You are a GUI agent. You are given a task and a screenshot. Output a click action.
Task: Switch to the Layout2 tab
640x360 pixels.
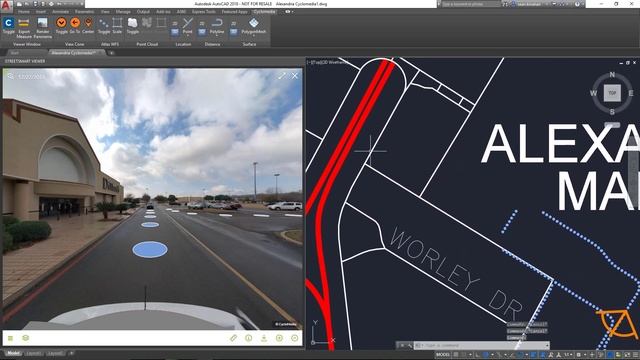click(55, 353)
